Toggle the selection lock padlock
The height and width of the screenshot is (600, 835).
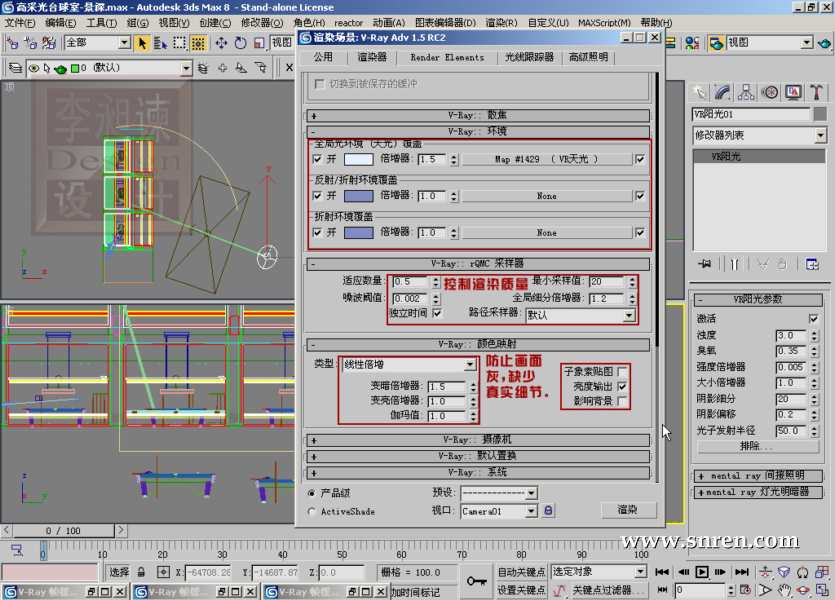click(x=141, y=572)
